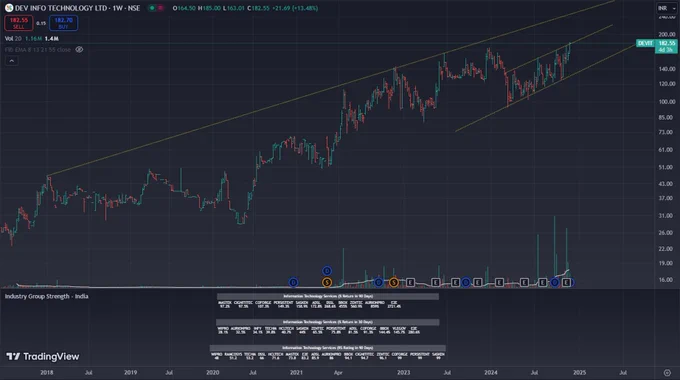Click the 120.00 price axis label
680x380 pixels.
[x=667, y=84]
